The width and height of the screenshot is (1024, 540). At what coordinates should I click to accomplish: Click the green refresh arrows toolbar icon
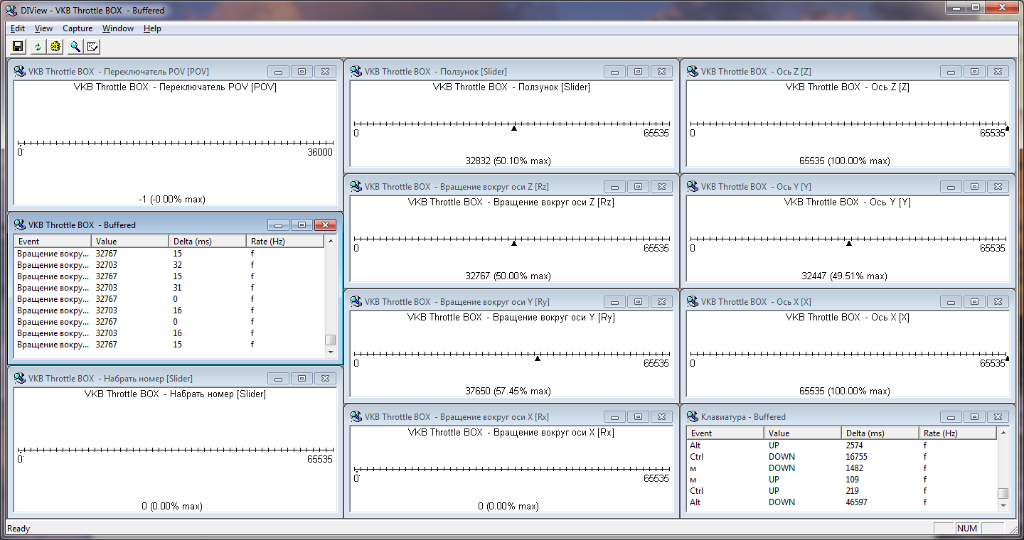click(x=38, y=46)
